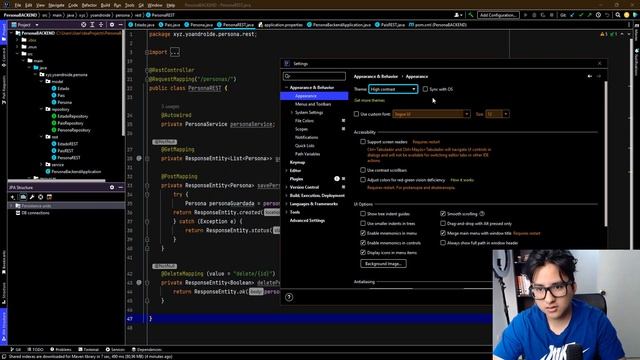Viewport: 640px width, 360px height.
Task: Open the Refactor menu
Action: [89, 5]
